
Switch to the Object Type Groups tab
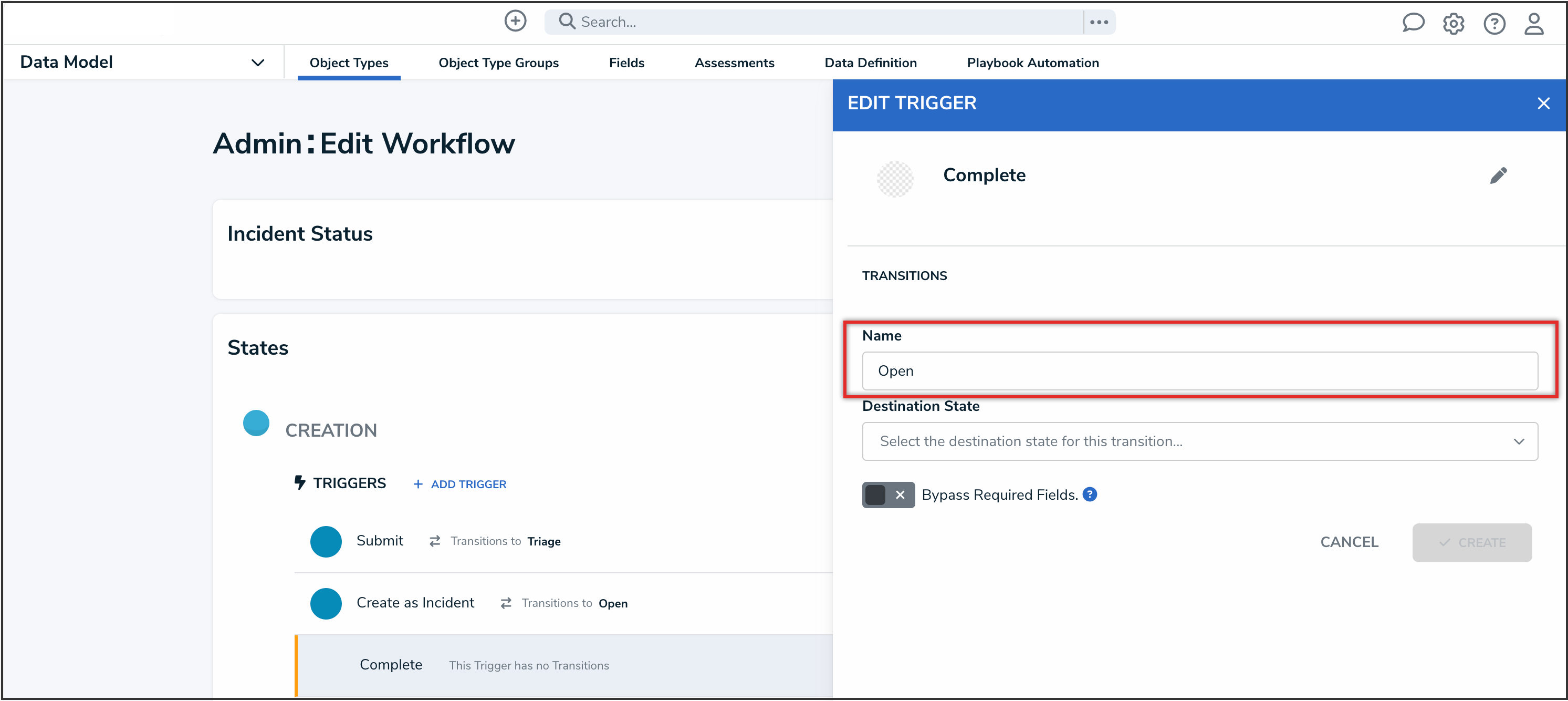(498, 63)
